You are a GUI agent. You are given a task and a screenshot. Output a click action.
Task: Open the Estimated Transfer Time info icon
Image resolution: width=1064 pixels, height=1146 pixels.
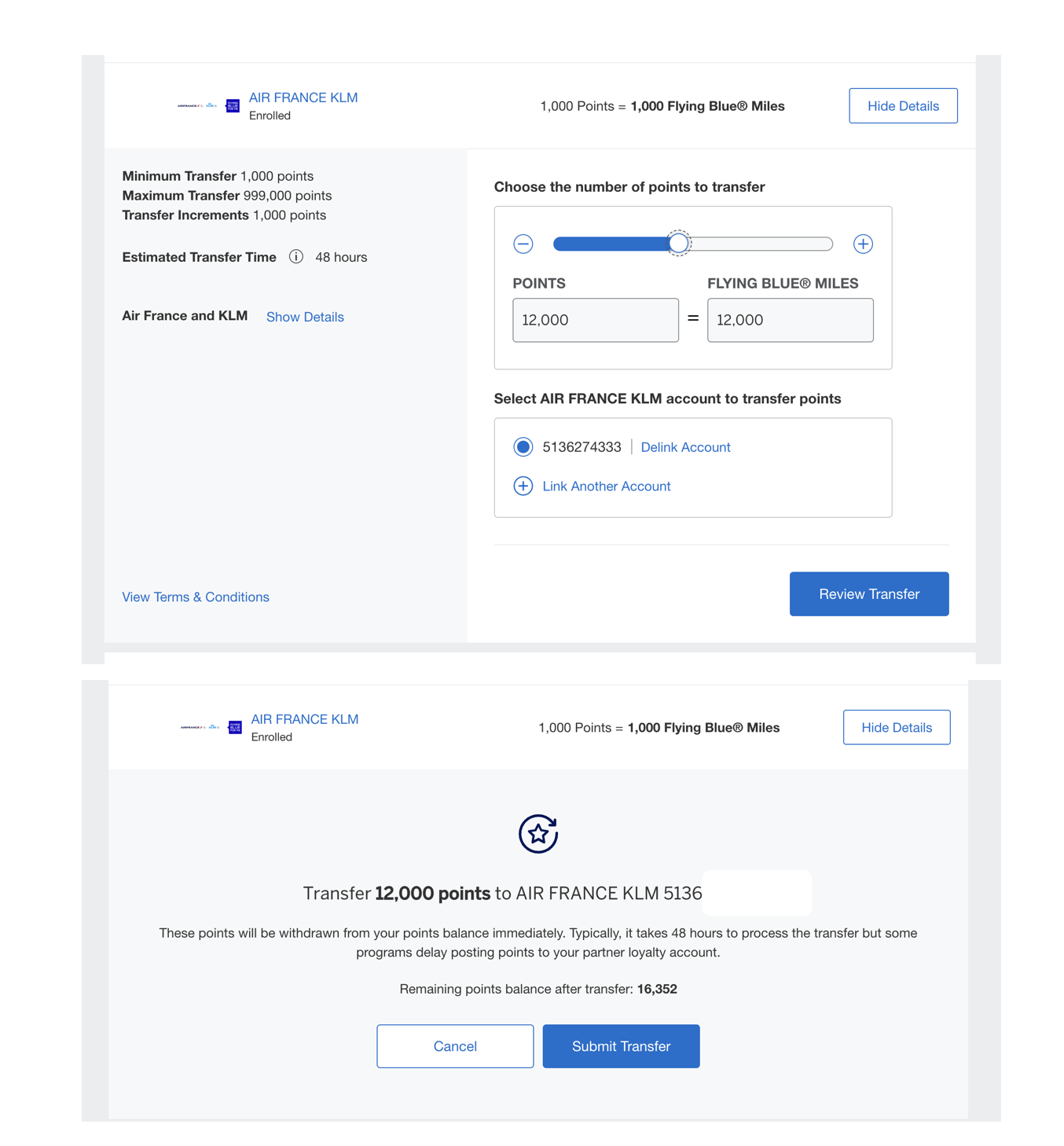point(296,256)
